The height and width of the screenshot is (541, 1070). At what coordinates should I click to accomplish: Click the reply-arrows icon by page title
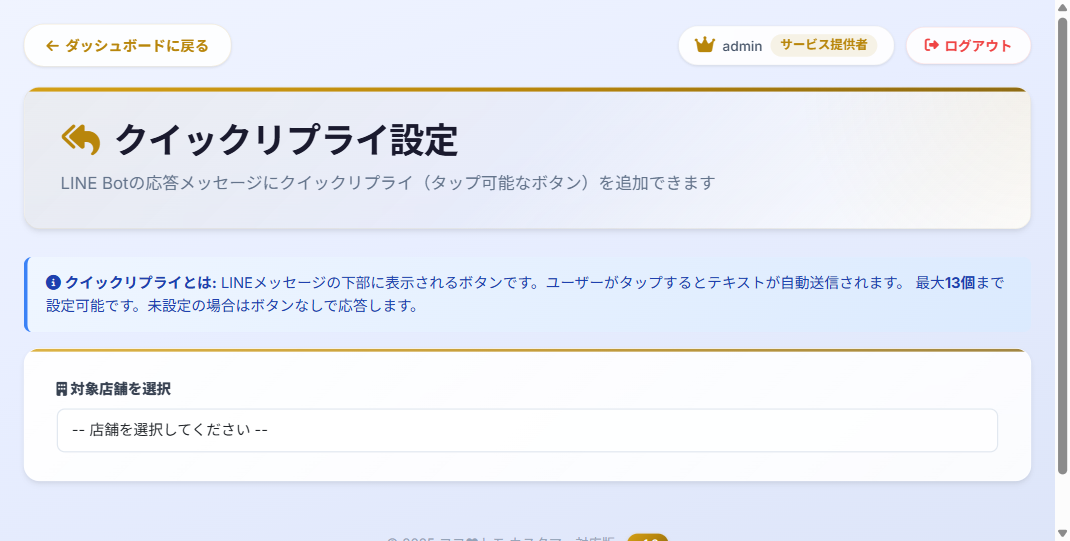pos(81,140)
